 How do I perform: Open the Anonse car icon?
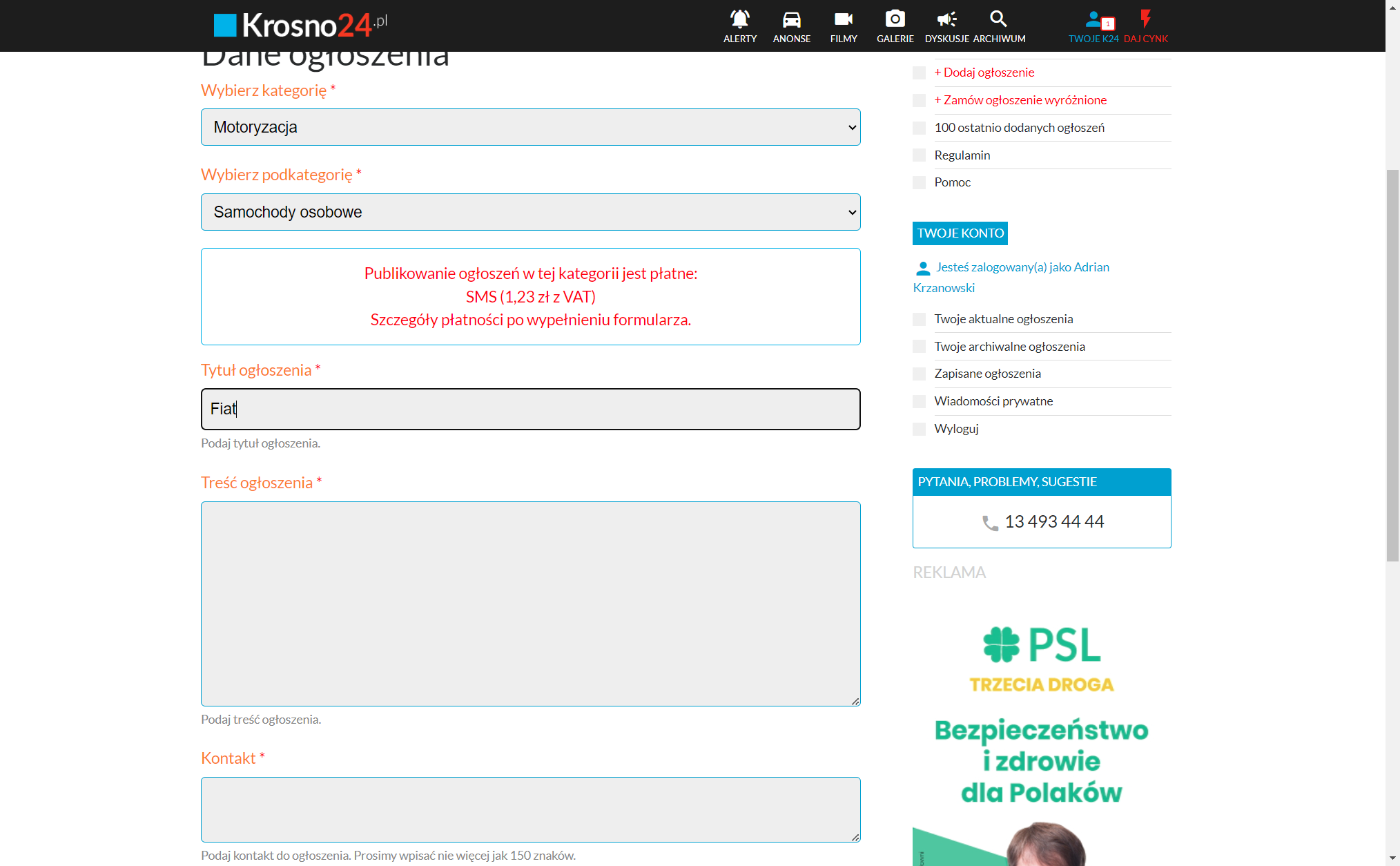(791, 19)
